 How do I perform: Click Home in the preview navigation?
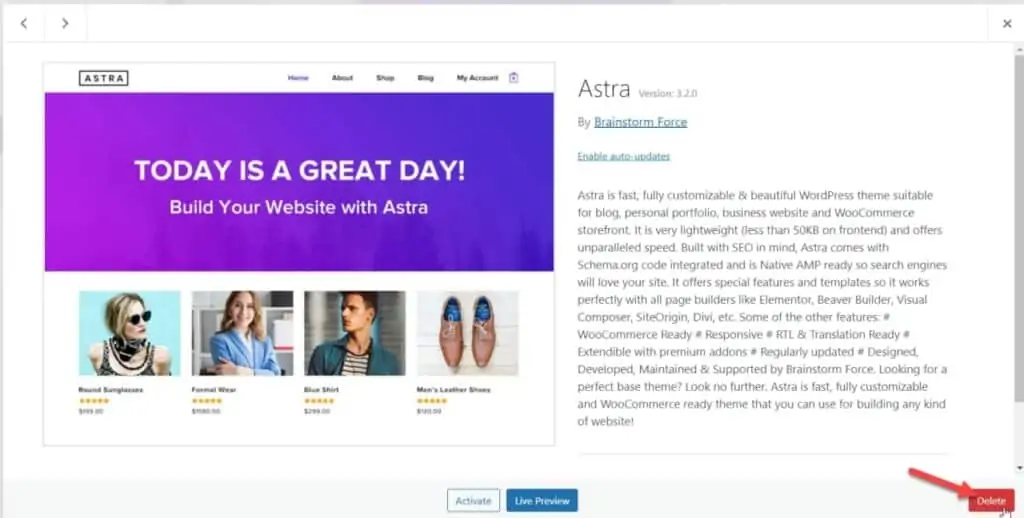coord(298,78)
